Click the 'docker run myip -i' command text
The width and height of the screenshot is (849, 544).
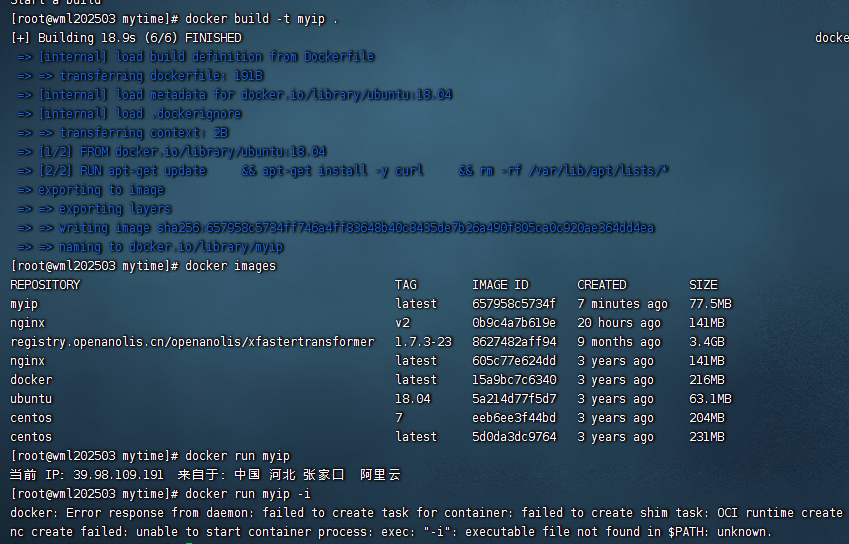(x=248, y=494)
